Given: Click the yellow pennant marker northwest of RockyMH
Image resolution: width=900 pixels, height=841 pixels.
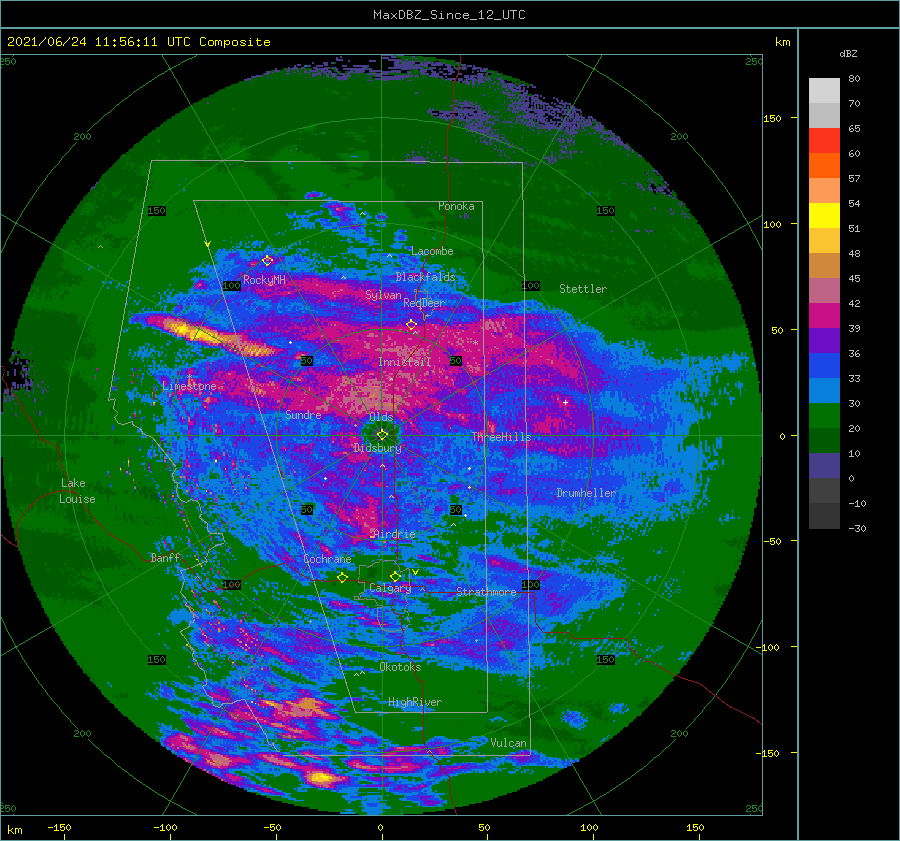Looking at the screenshot, I should pos(208,244).
